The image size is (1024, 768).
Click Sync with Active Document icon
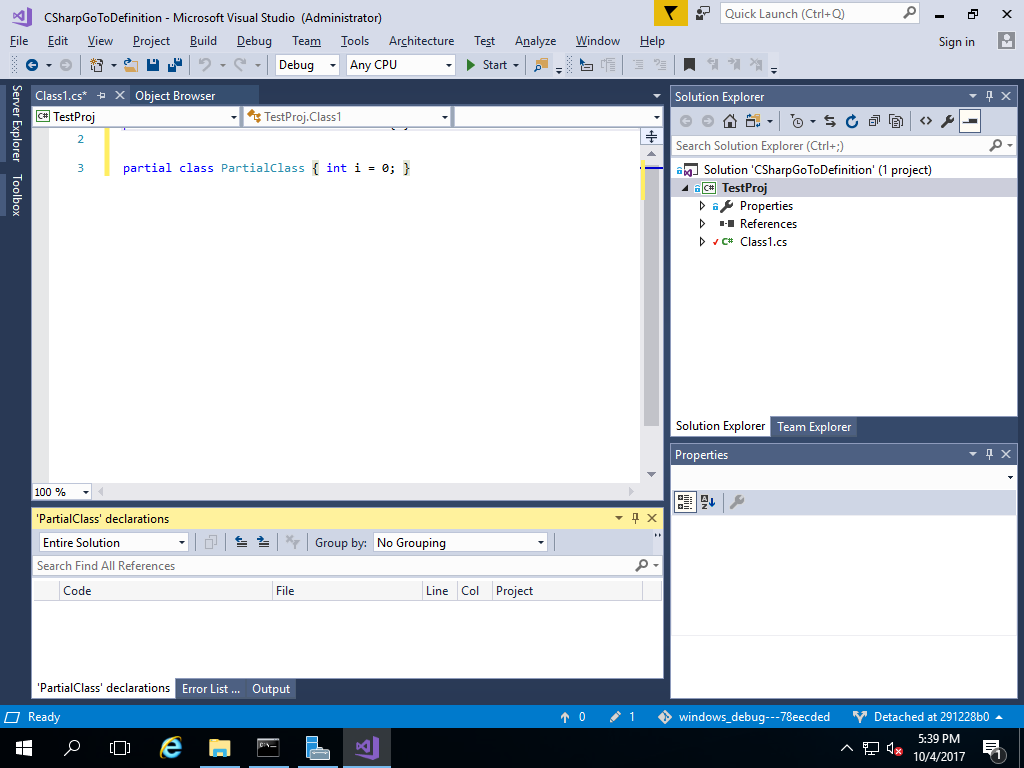tap(830, 121)
